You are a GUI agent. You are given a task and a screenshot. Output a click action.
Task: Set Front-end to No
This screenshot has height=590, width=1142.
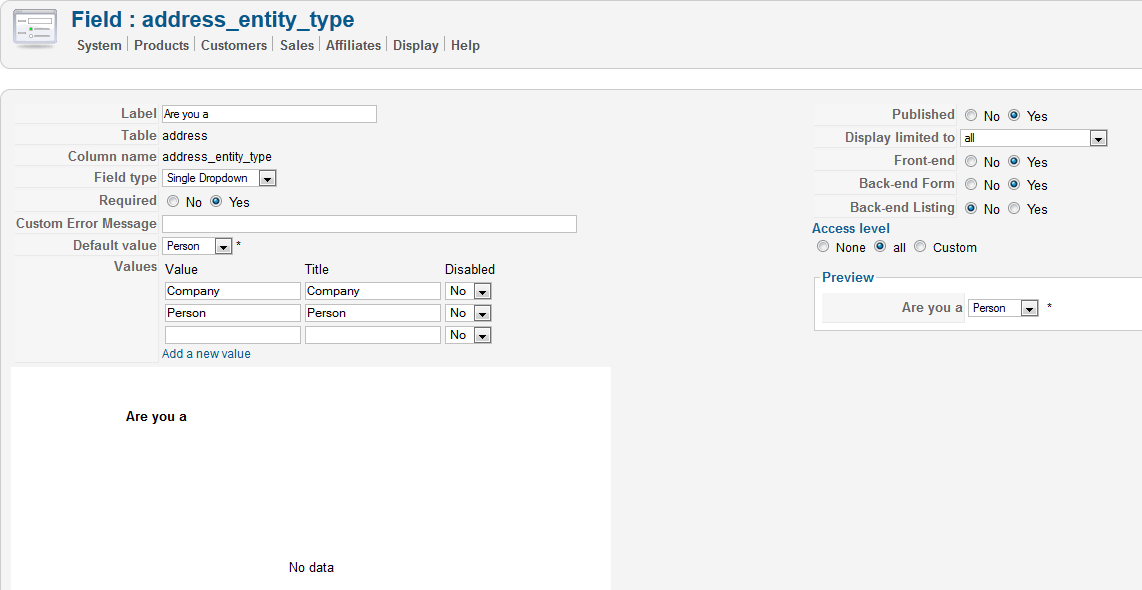pos(971,162)
